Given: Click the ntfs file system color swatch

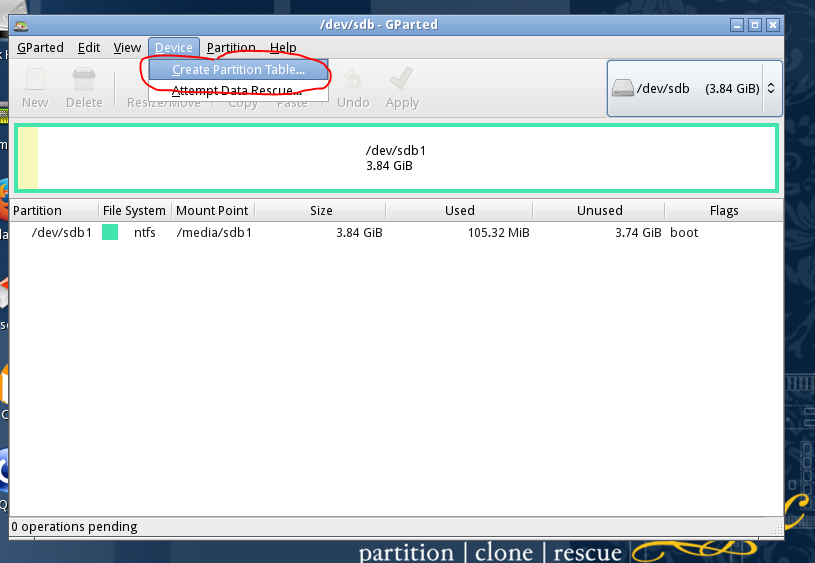Looking at the screenshot, I should click(x=110, y=232).
